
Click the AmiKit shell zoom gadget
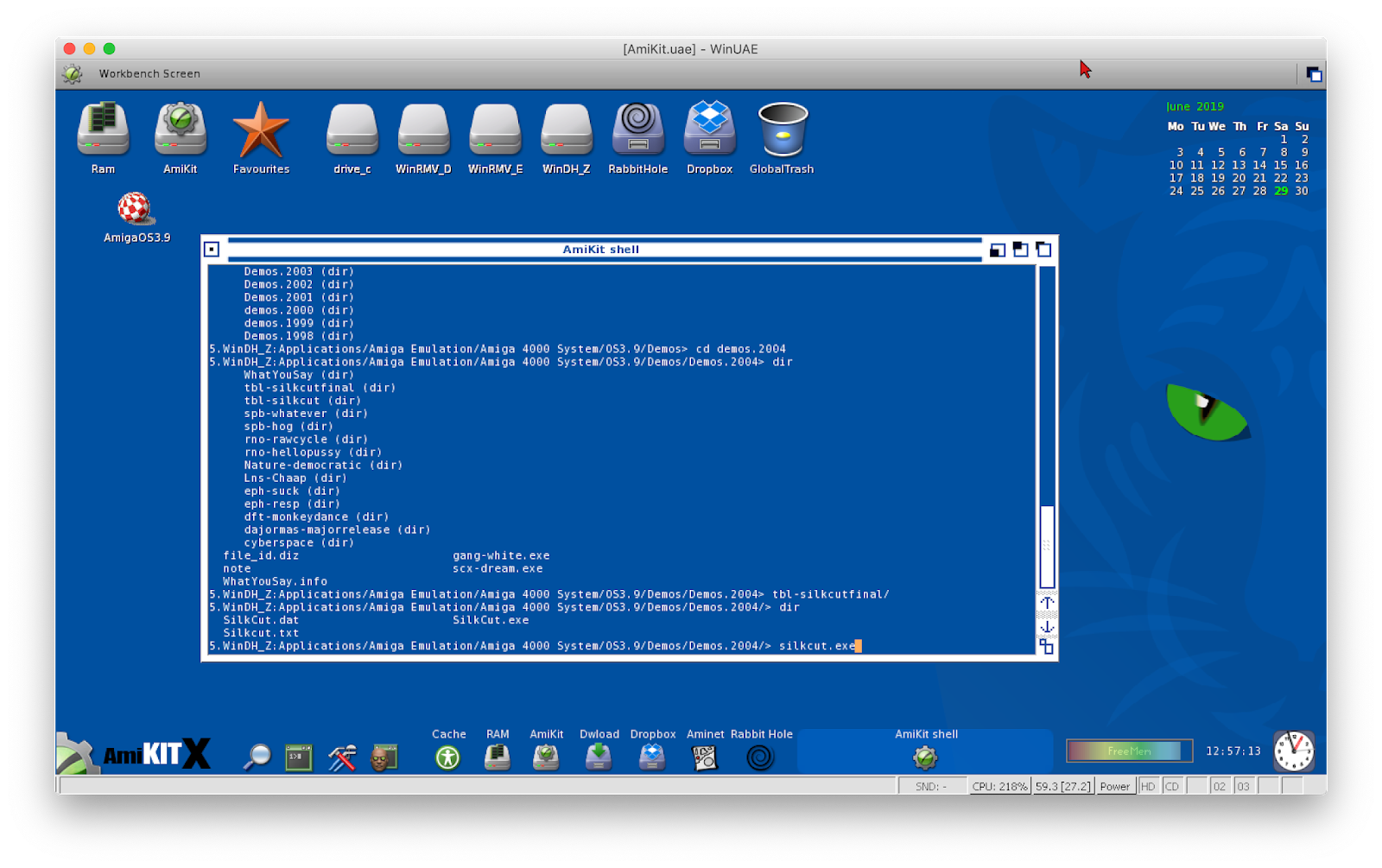(x=1021, y=250)
